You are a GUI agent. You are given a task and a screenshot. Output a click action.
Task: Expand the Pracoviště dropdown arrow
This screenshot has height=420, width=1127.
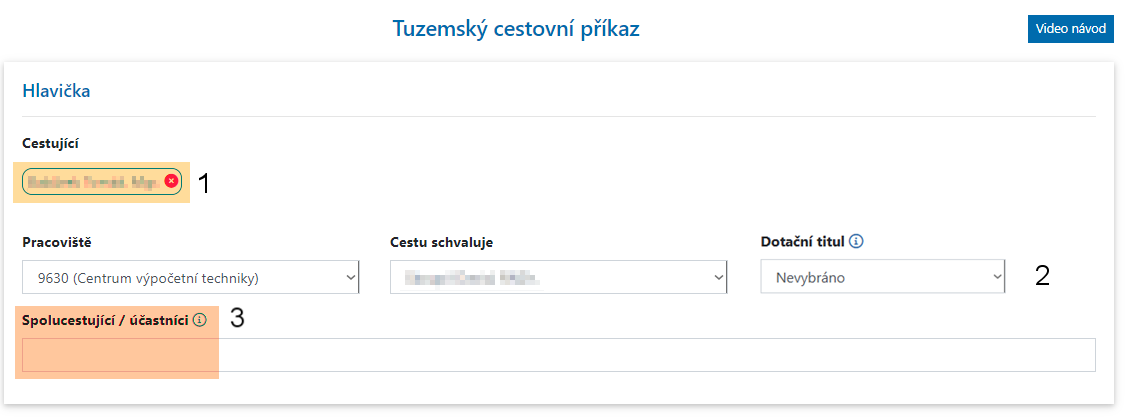pos(350,277)
